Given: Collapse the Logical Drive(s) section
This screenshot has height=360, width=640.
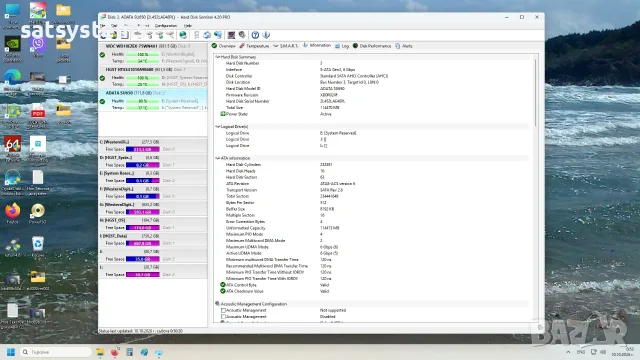Looking at the screenshot, I should click(218, 127).
